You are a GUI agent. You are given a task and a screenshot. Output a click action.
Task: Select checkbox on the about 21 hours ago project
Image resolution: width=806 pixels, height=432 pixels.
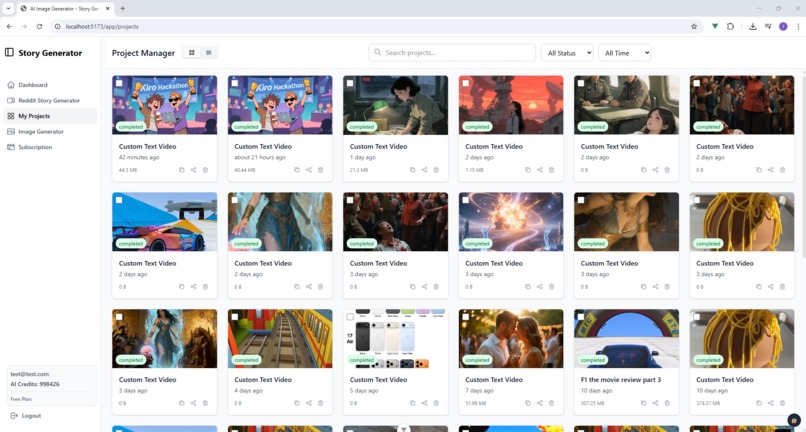pos(234,83)
